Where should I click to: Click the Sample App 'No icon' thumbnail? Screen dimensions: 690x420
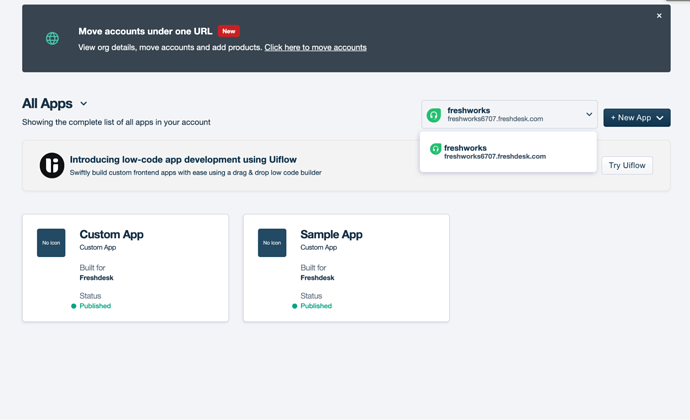272,243
